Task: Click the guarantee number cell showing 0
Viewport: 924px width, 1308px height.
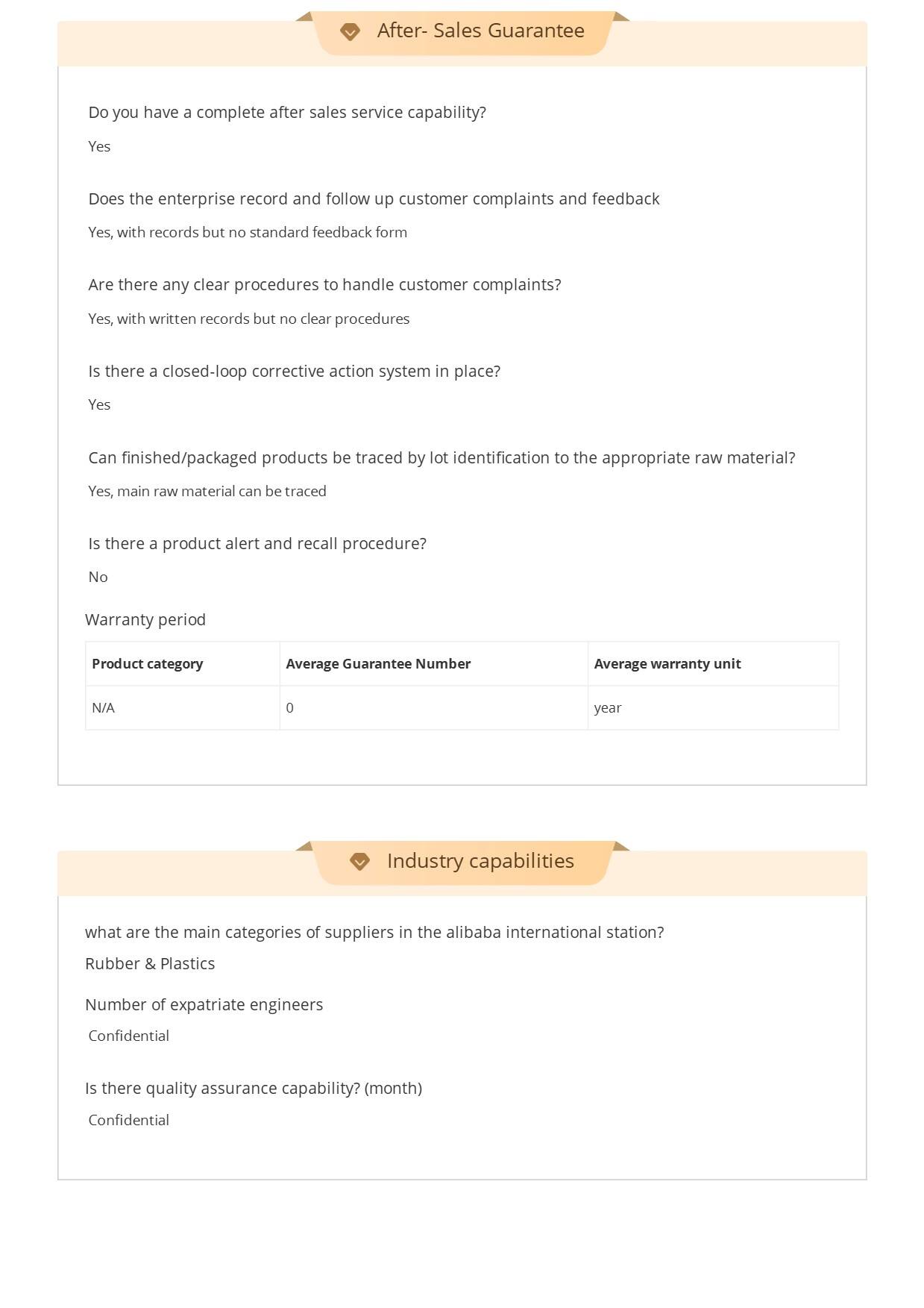Action: click(x=290, y=708)
